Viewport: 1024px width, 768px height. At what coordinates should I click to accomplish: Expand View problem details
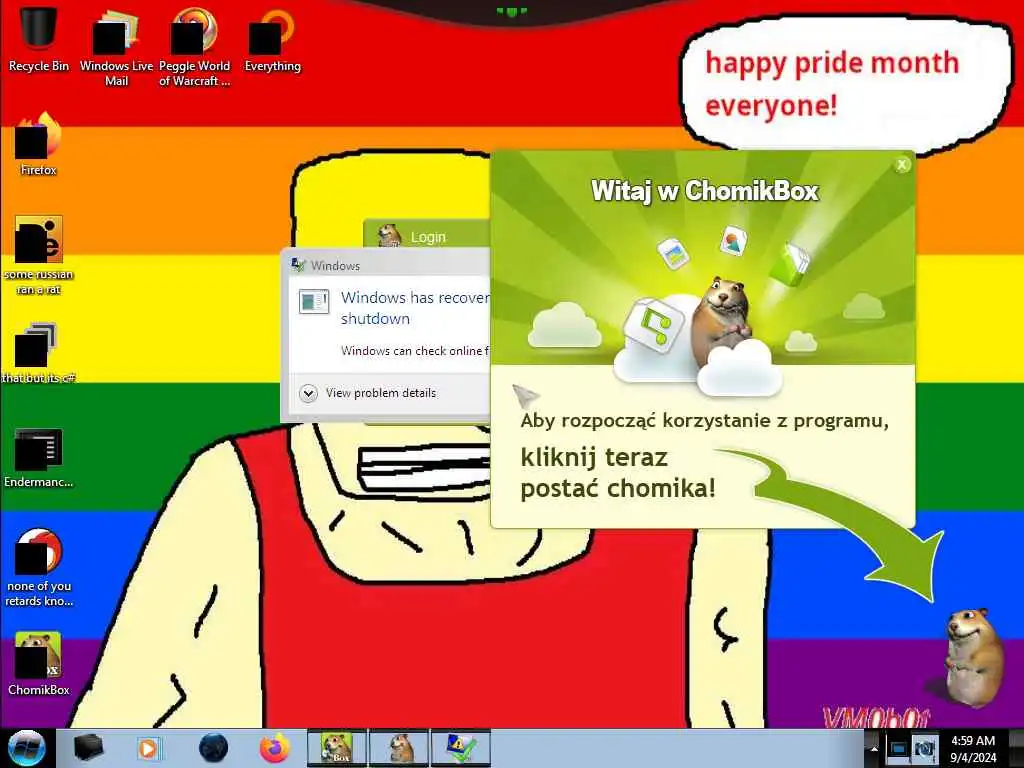click(x=369, y=393)
